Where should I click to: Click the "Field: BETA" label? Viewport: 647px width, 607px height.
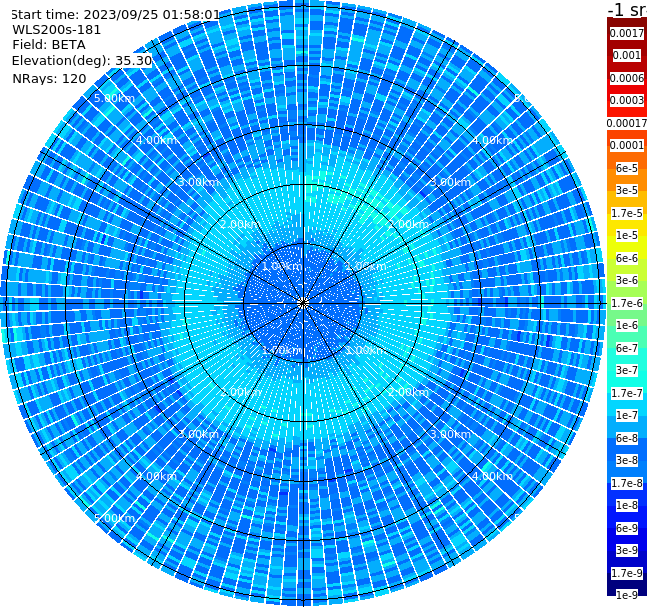point(49,45)
